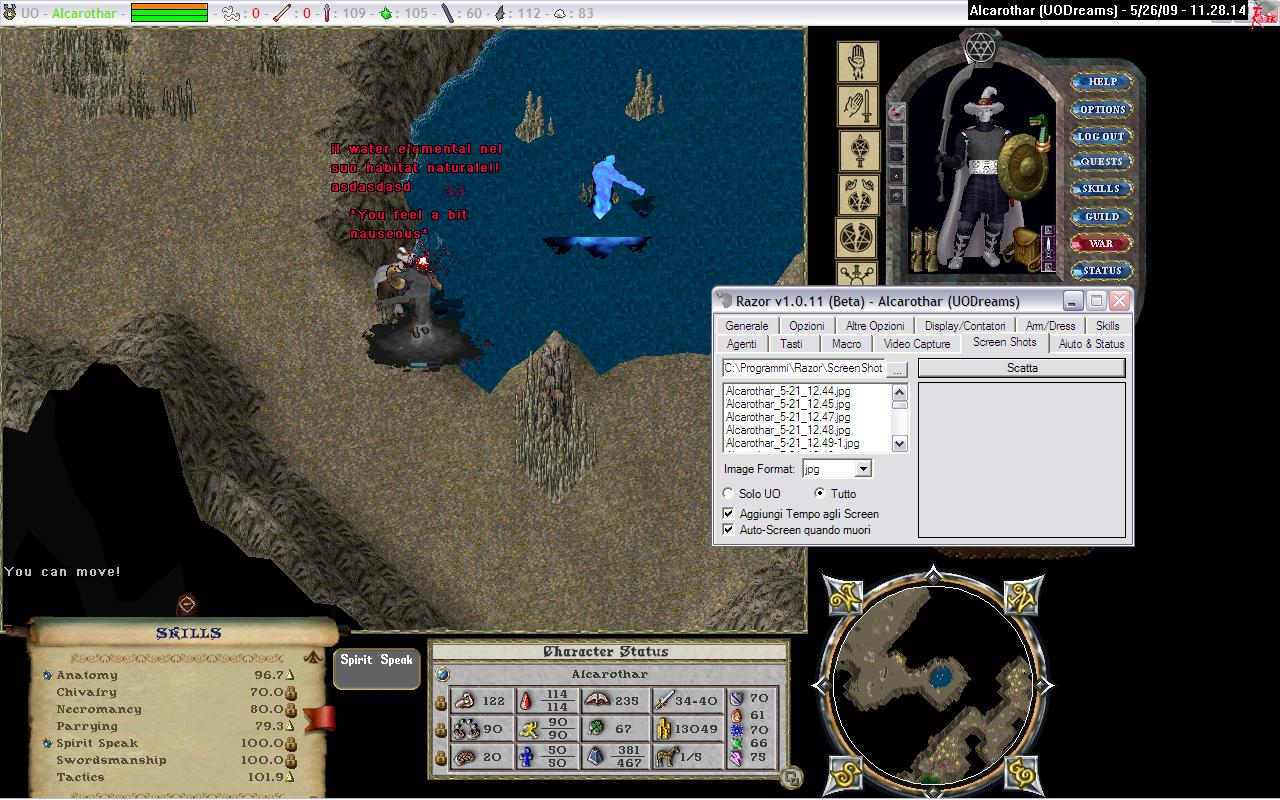Screen dimensions: 1280x800
Task: Open the Macro tab
Action: point(846,343)
